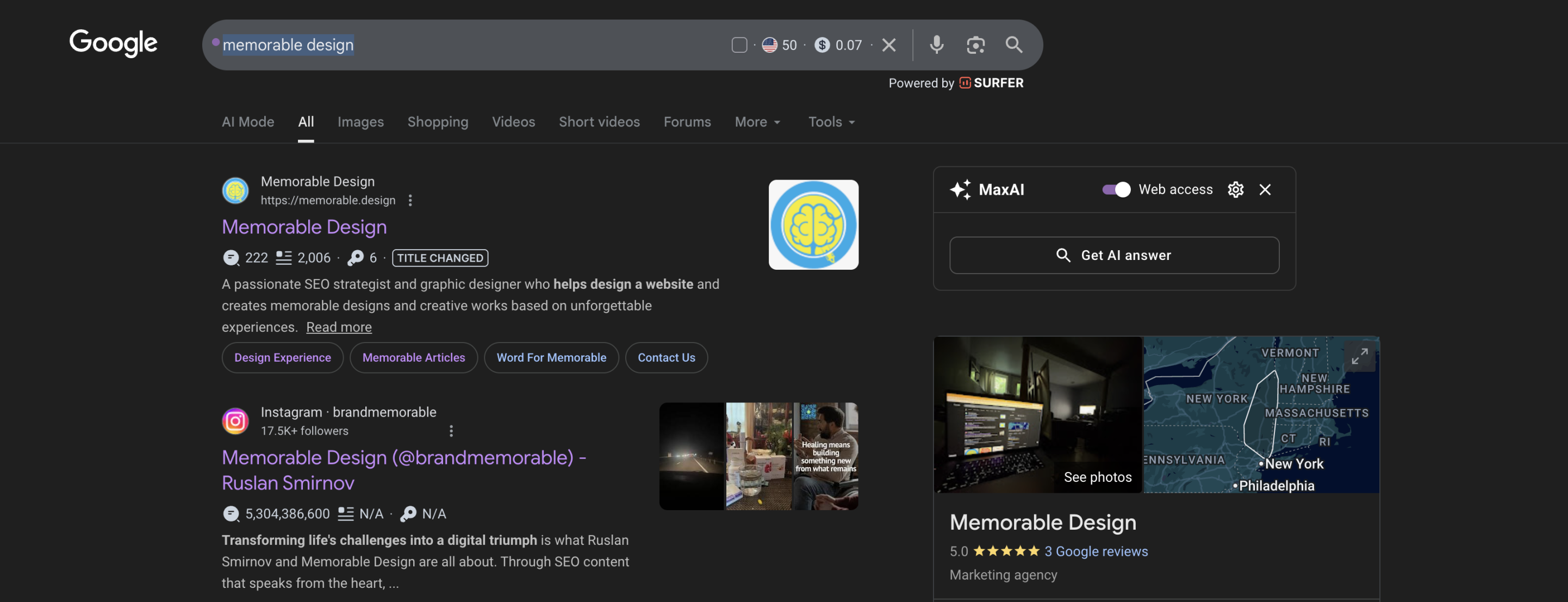Image resolution: width=1568 pixels, height=602 pixels.
Task: Open the 3 Google reviews link
Action: (x=1096, y=551)
